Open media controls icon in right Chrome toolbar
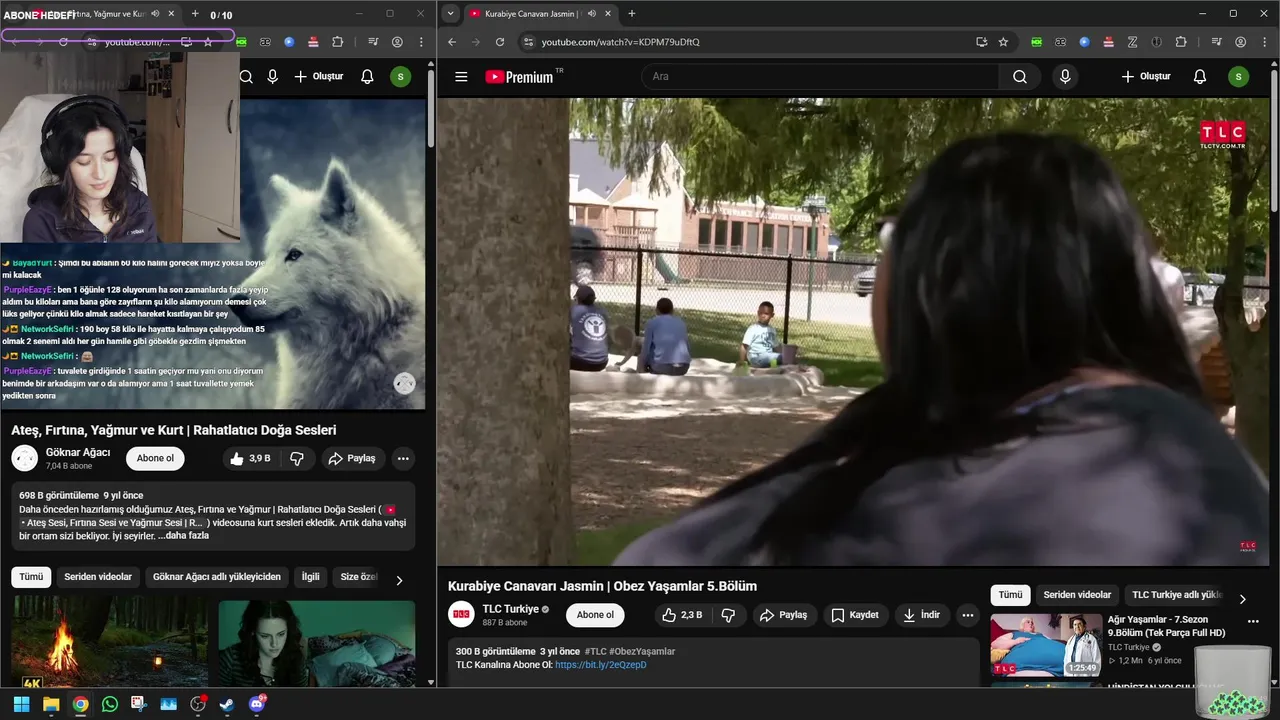This screenshot has height=720, width=1280. [1216, 42]
